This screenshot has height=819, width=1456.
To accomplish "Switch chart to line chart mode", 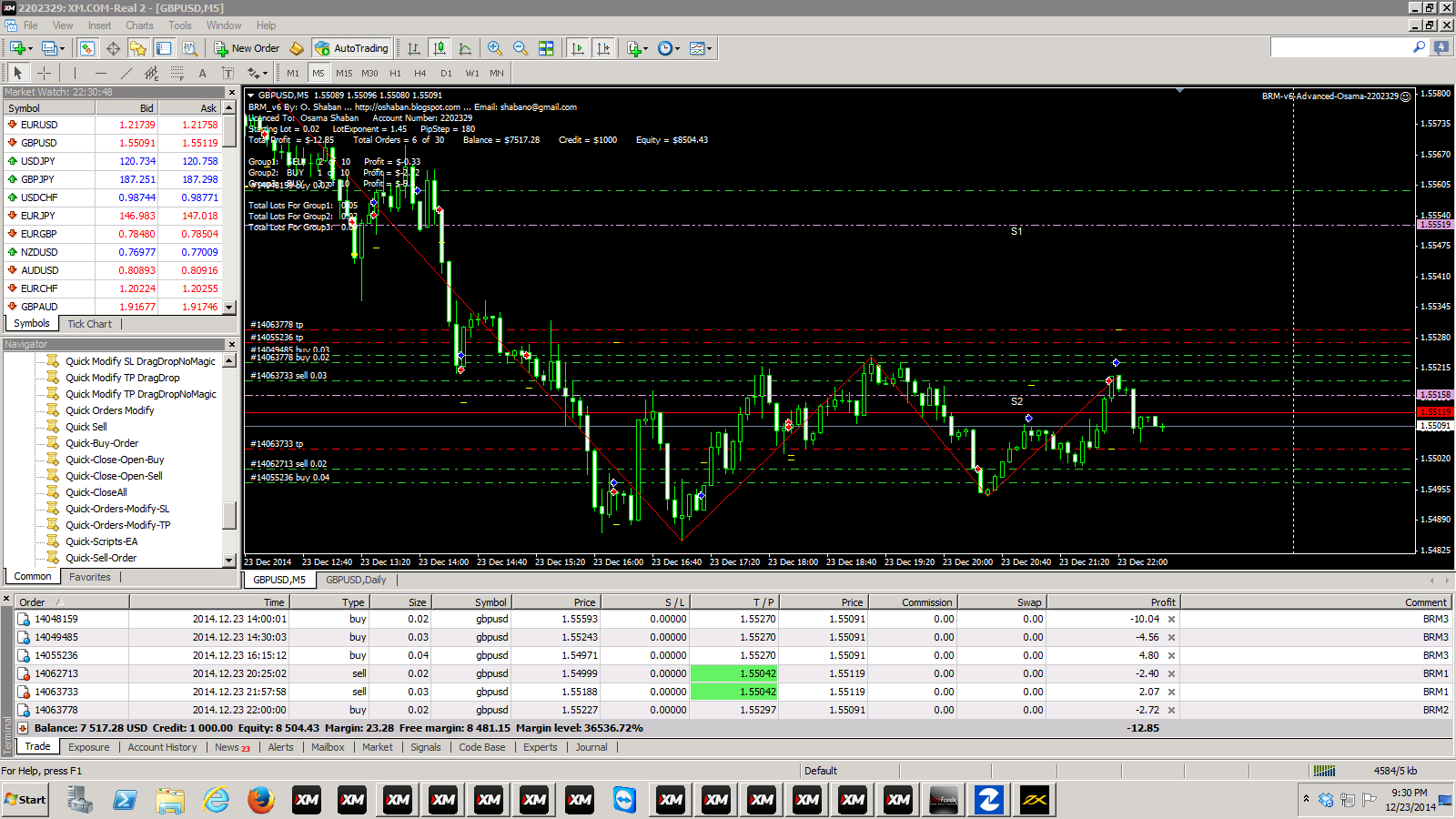I will (x=465, y=48).
